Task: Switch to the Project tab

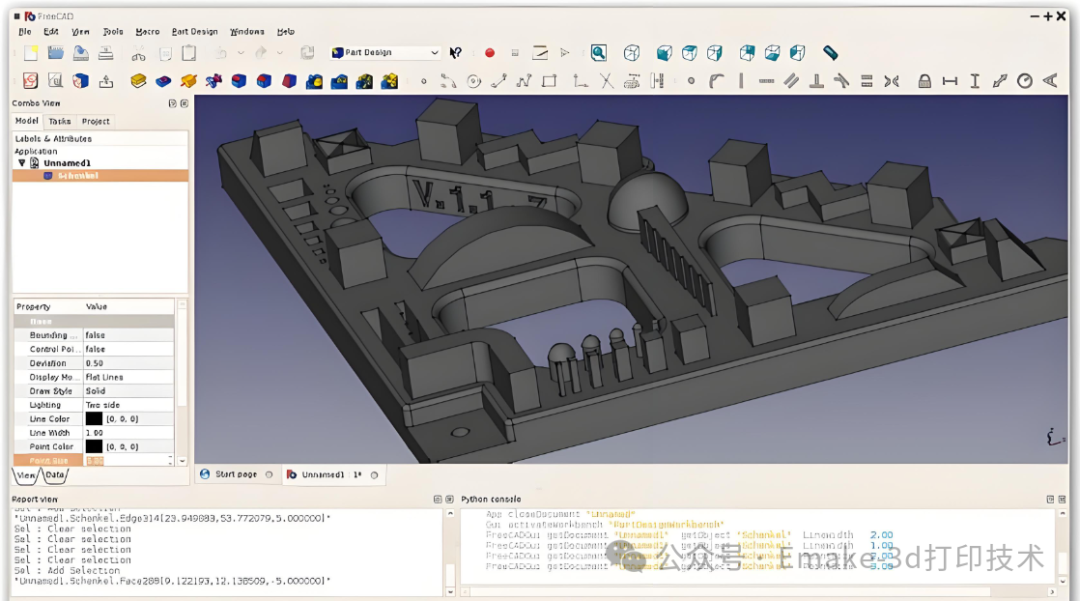Action: tap(96, 121)
